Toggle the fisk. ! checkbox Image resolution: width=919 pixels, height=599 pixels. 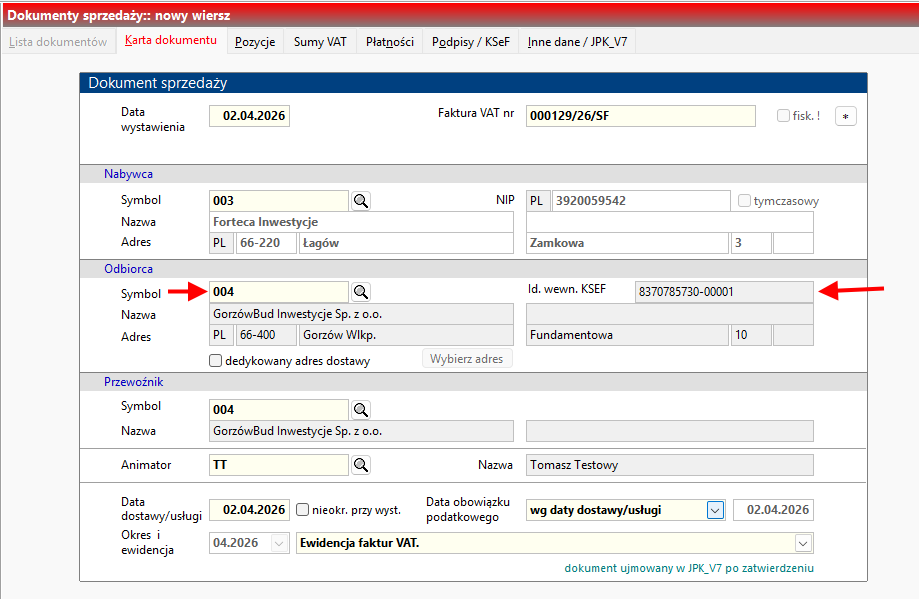pyautogui.click(x=784, y=116)
